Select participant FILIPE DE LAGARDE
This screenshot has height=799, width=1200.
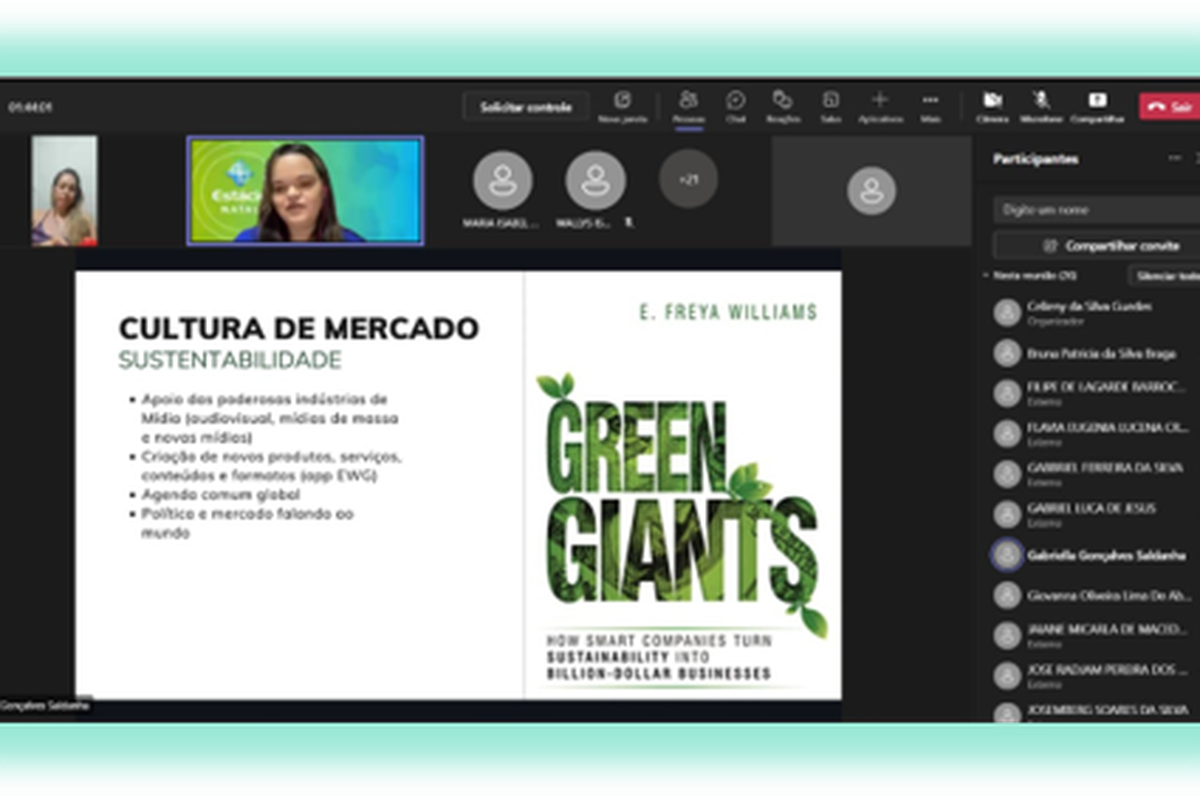(1094, 393)
